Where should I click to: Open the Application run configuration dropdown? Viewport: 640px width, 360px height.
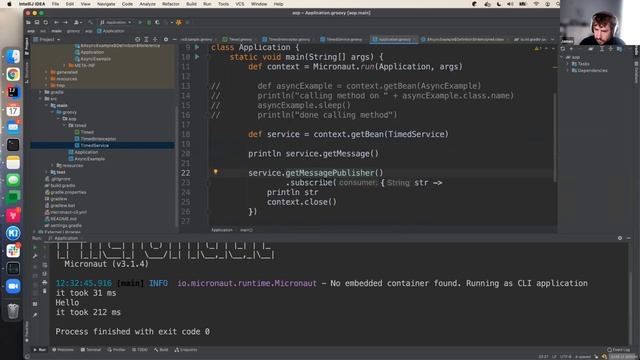116,22
